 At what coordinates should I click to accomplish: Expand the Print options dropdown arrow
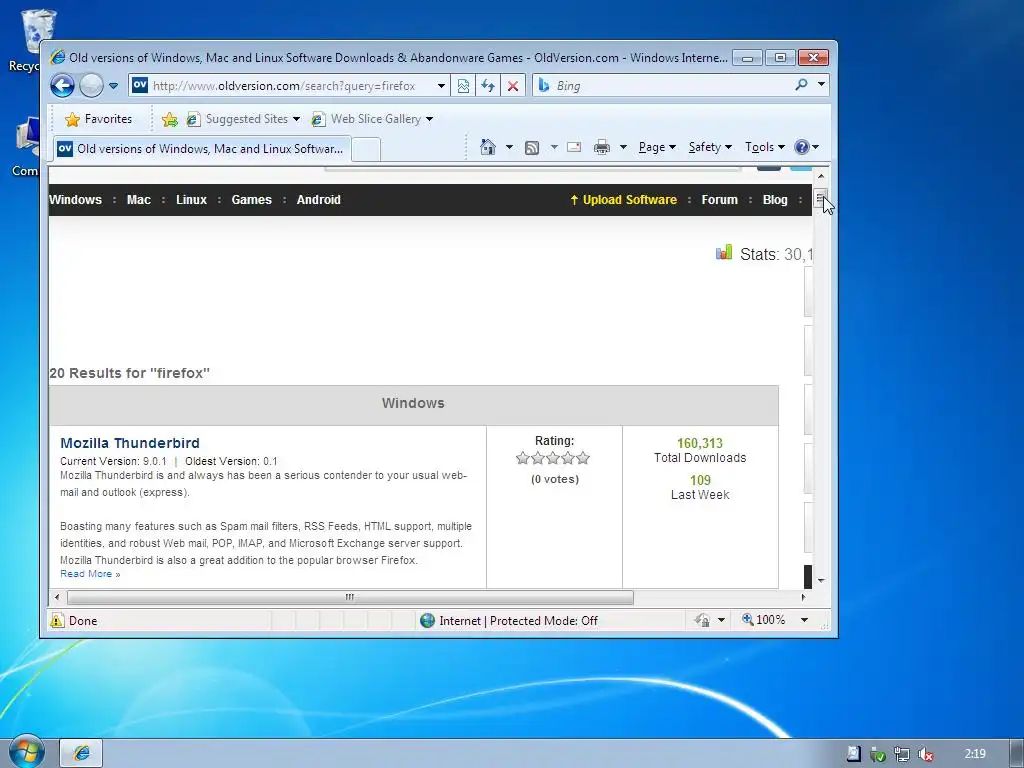623,147
